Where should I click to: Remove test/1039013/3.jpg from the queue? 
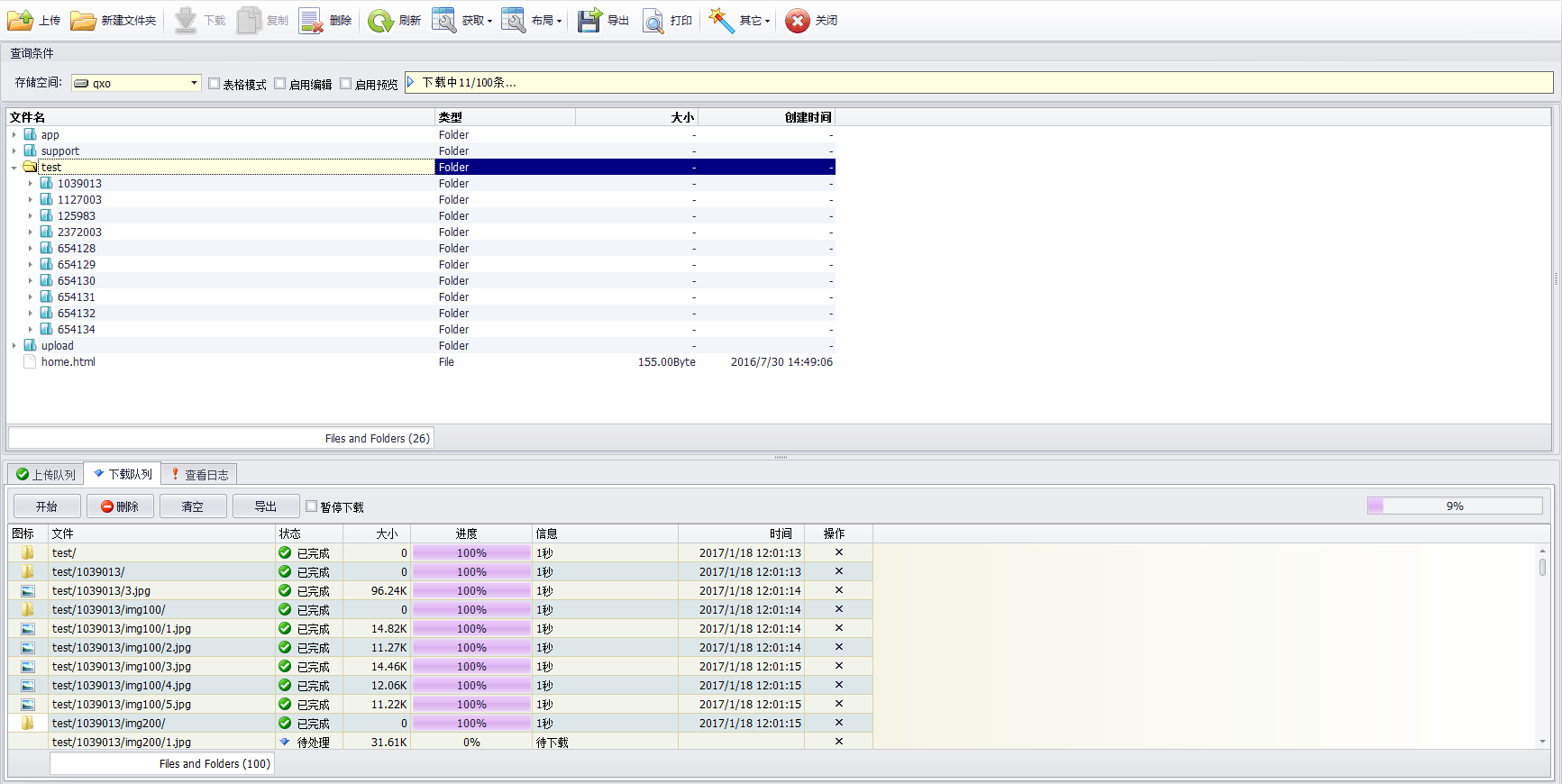click(839, 590)
